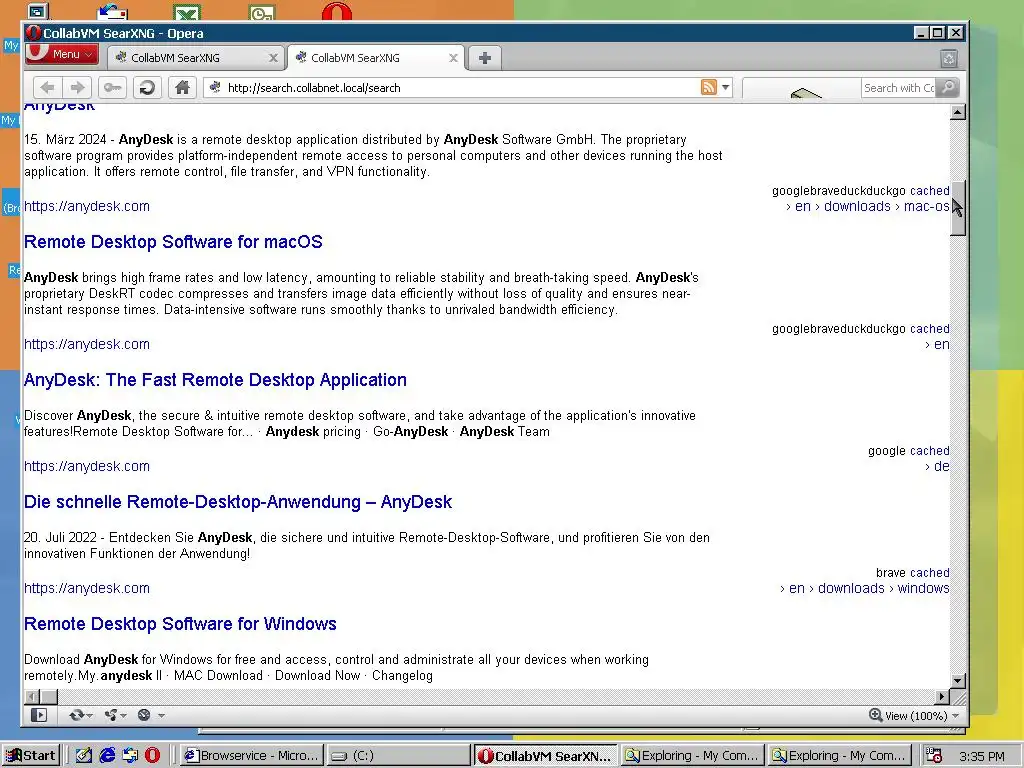The image size is (1024, 768).
Task: Close the active CollabVM SearXNG tab
Action: (x=453, y=58)
